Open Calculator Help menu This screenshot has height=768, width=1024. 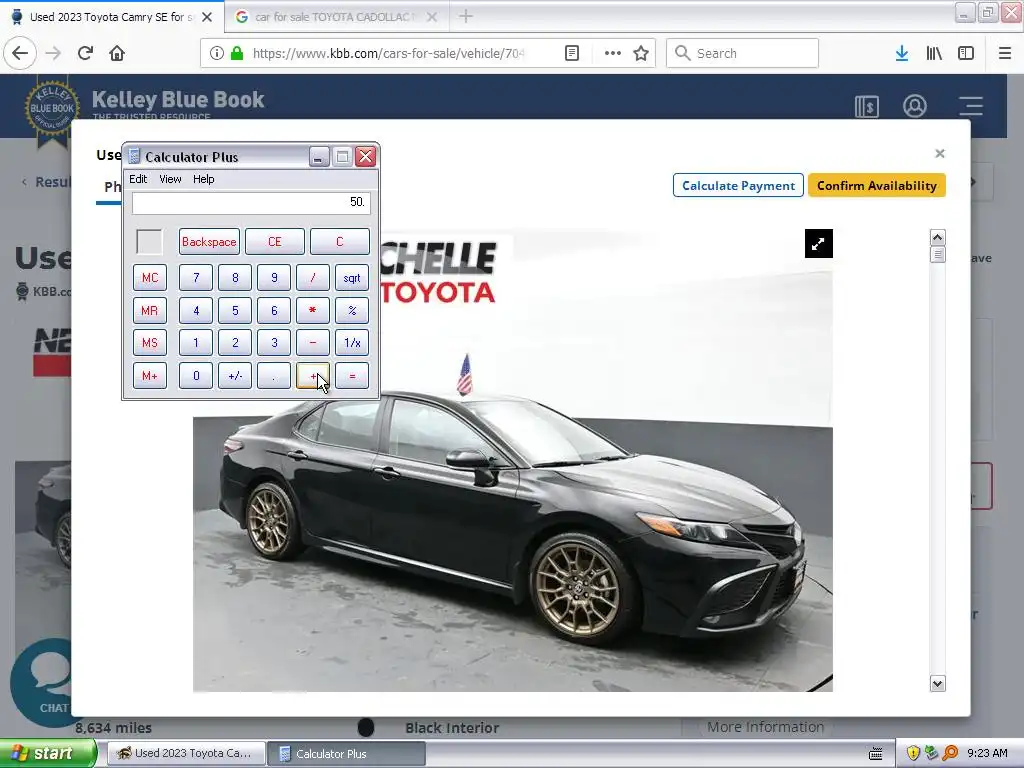click(x=204, y=179)
